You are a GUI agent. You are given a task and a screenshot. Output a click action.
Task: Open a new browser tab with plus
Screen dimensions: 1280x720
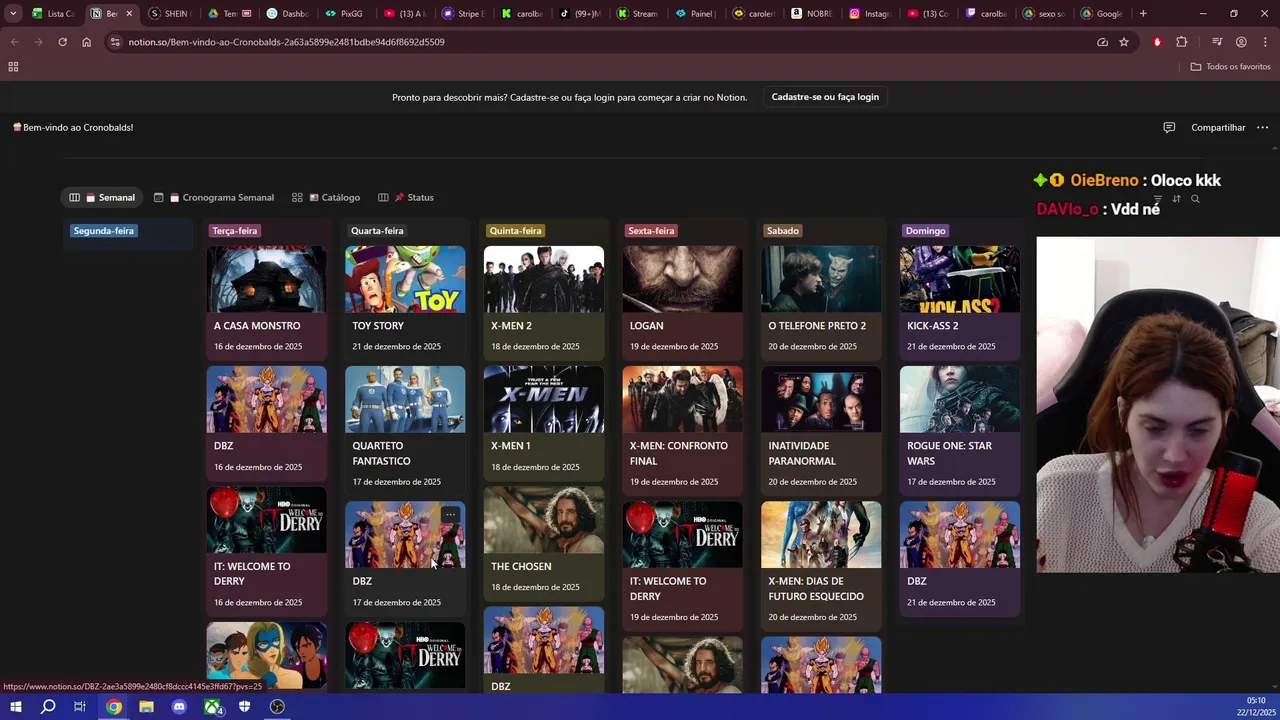(x=1143, y=14)
